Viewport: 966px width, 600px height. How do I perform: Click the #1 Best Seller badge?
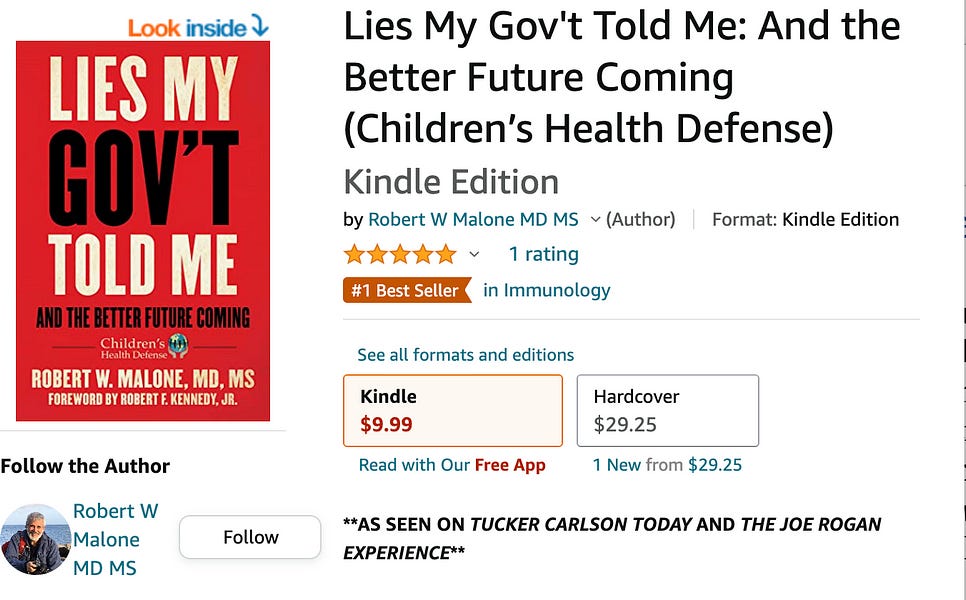coord(407,290)
